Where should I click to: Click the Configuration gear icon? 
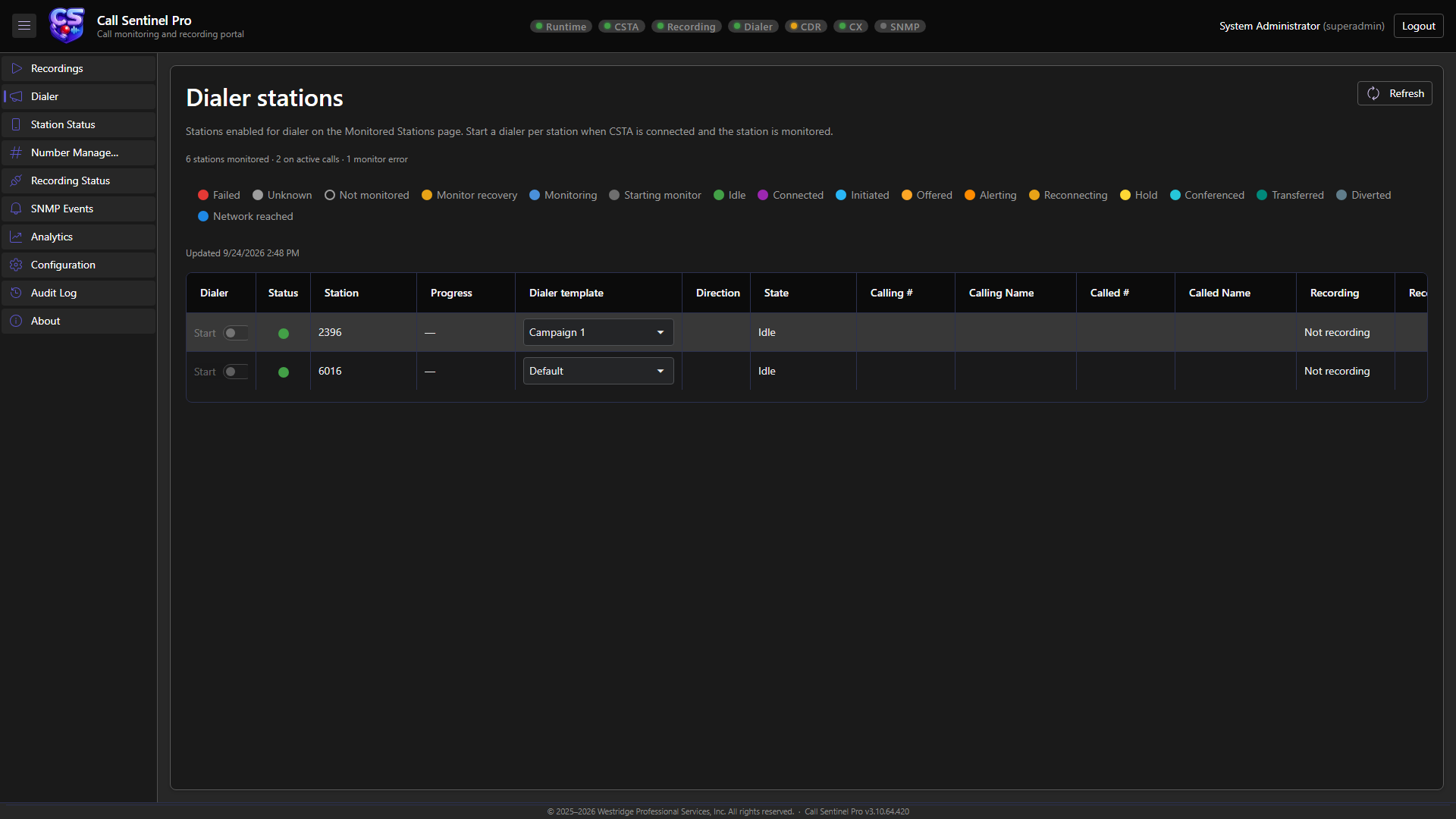(x=16, y=265)
